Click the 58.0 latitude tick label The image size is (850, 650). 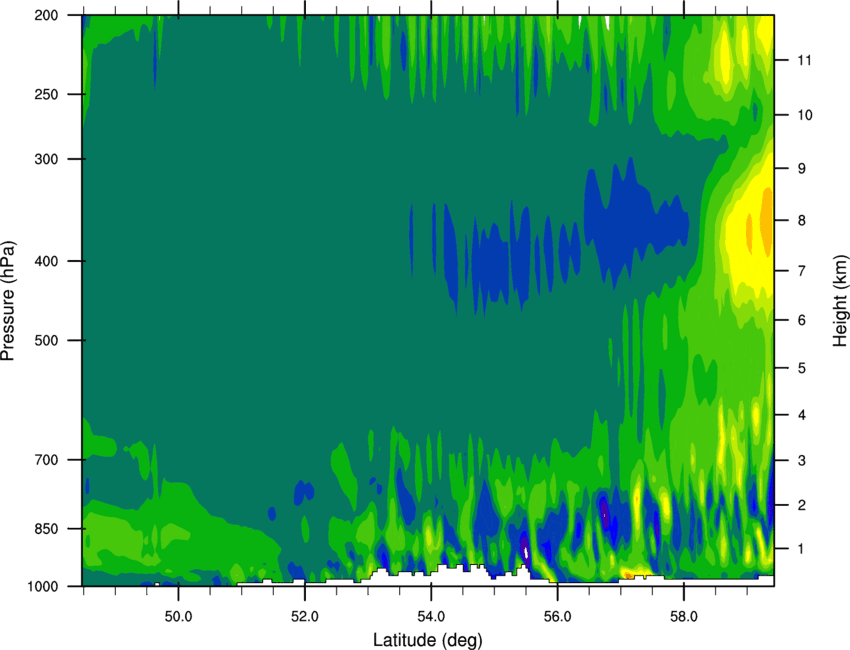coord(684,616)
